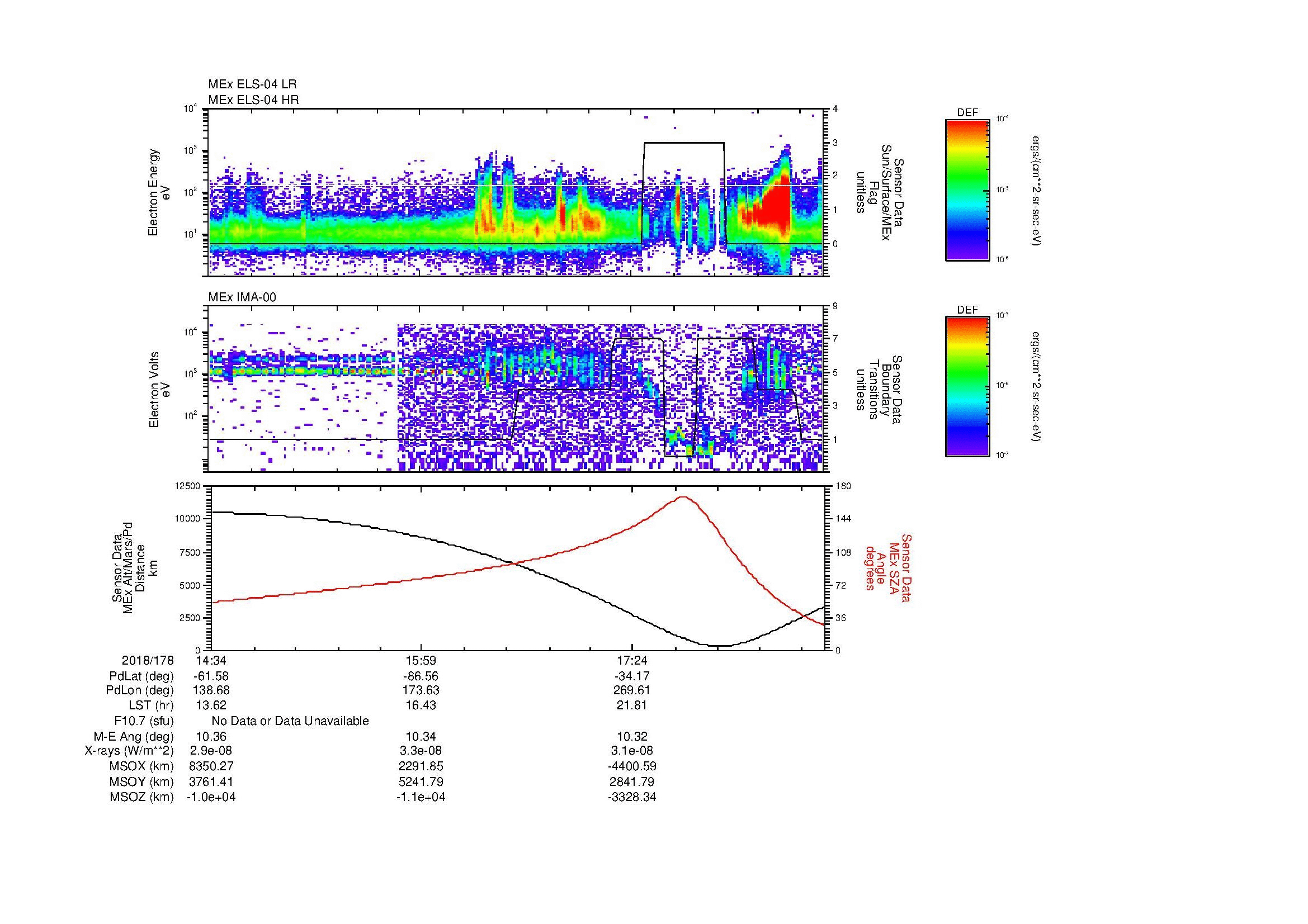Screen dimensions: 1308x924
Task: Click the PdLat value '-86.56'
Action: click(x=421, y=676)
